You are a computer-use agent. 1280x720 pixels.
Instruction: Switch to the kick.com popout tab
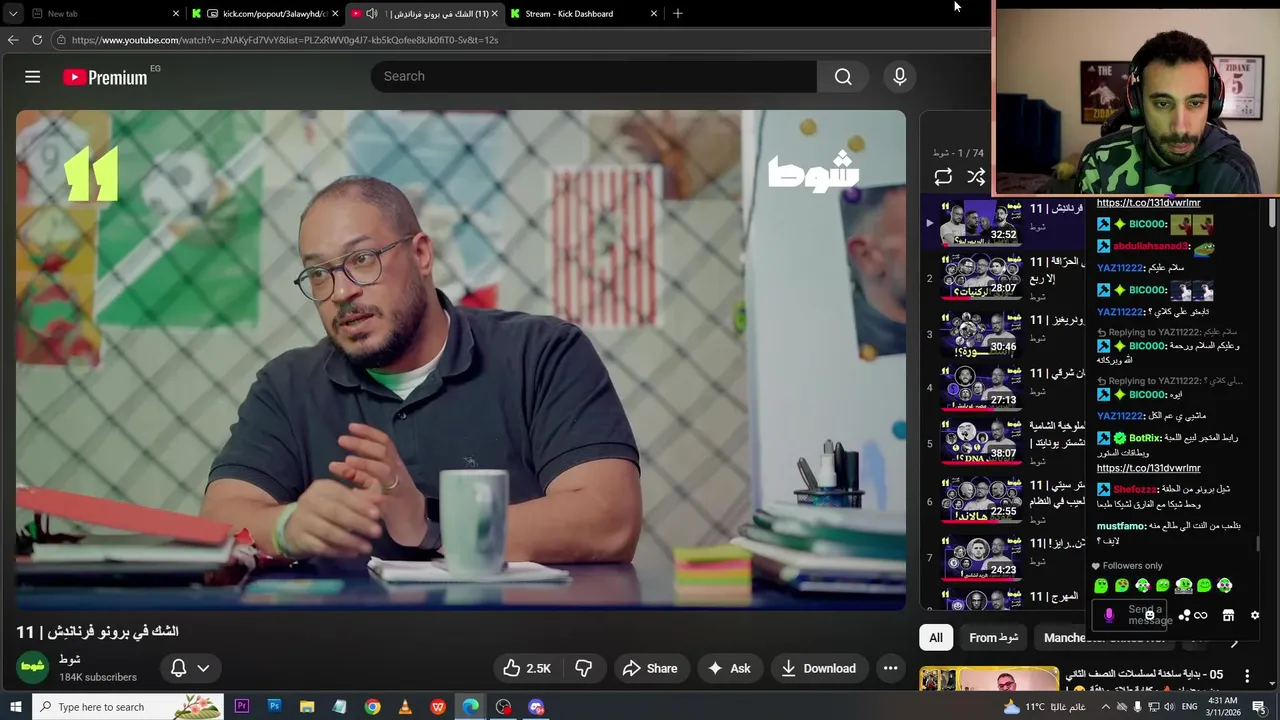[265, 14]
